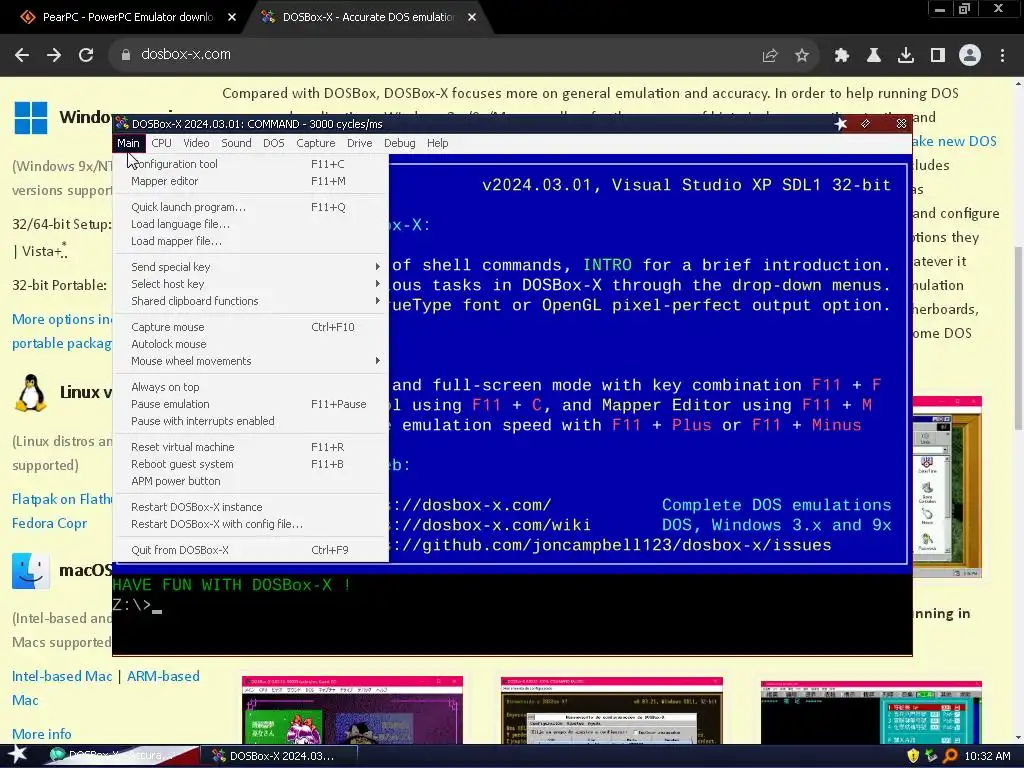Open the DOS menu in DOSBox-X
The width and height of the screenshot is (1024, 768).
pyautogui.click(x=274, y=143)
